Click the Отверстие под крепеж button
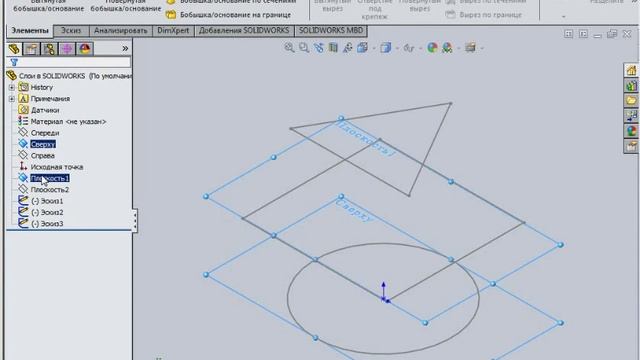The height and width of the screenshot is (360, 640). (x=375, y=10)
